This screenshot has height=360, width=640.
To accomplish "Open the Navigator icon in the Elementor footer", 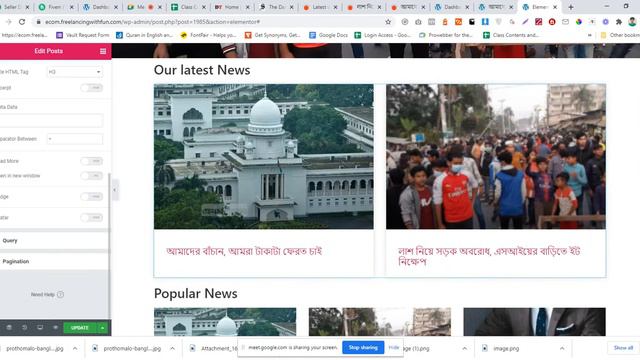I will point(9,328).
